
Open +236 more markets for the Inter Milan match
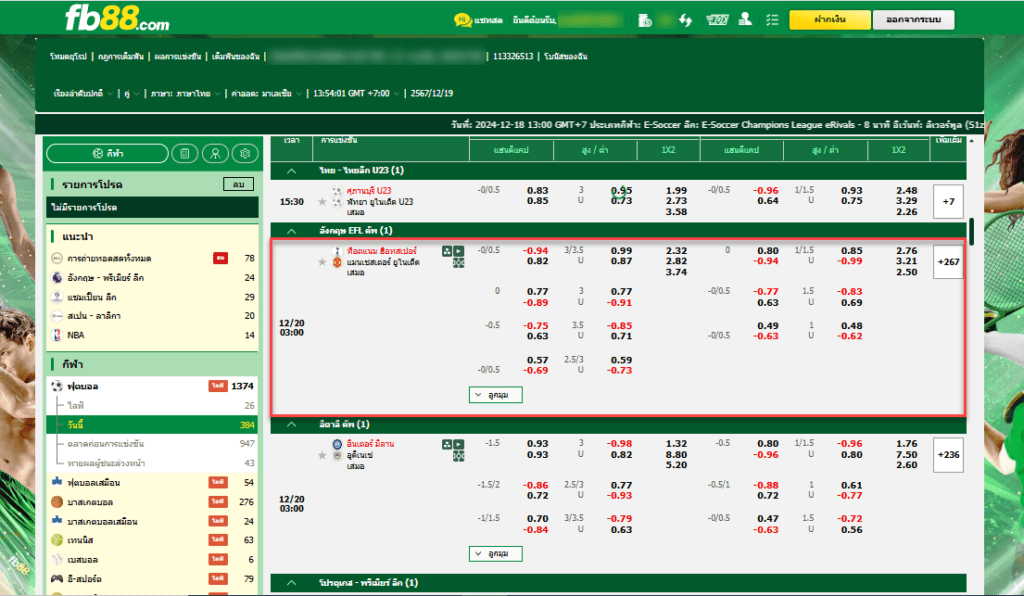click(948, 454)
